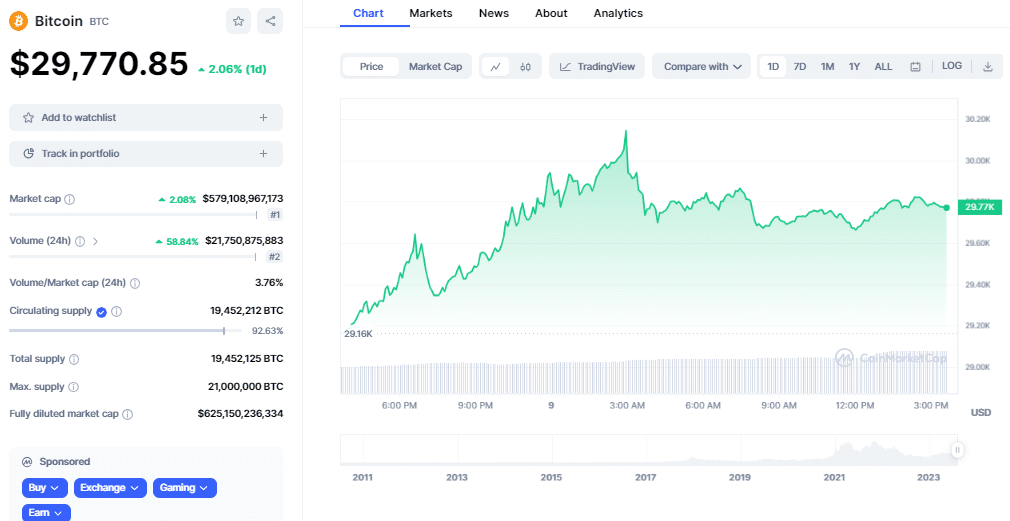Click the Max. supply info icon

[73, 387]
